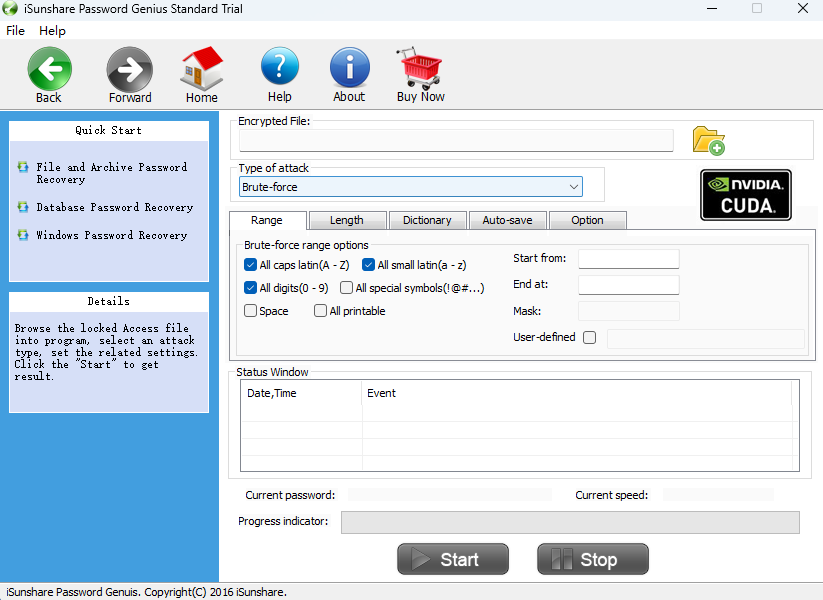Open File and Archive Password Recovery link
Screen dimensions: 823x600
(111, 173)
